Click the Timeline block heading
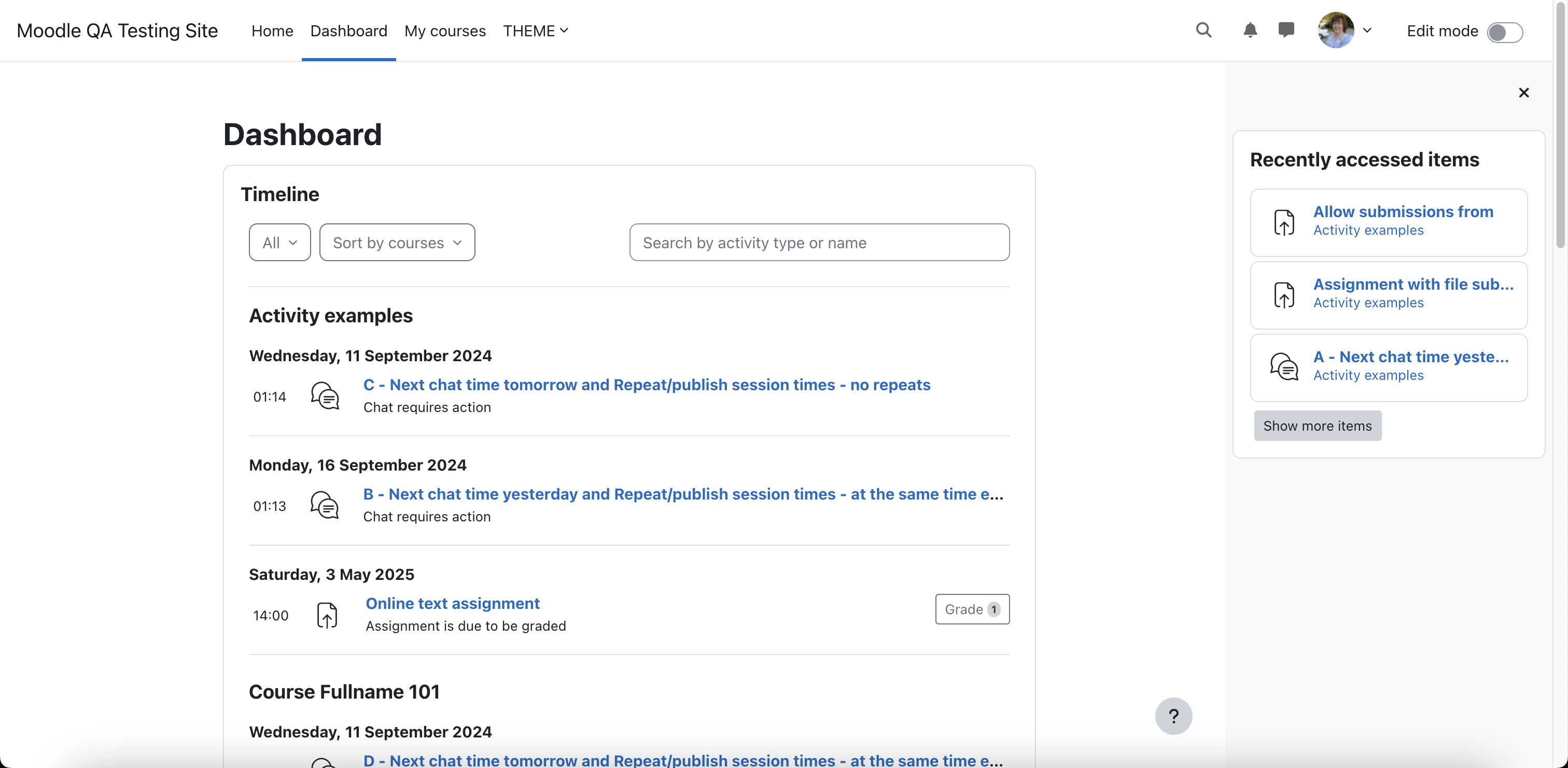1568x768 pixels. click(280, 194)
